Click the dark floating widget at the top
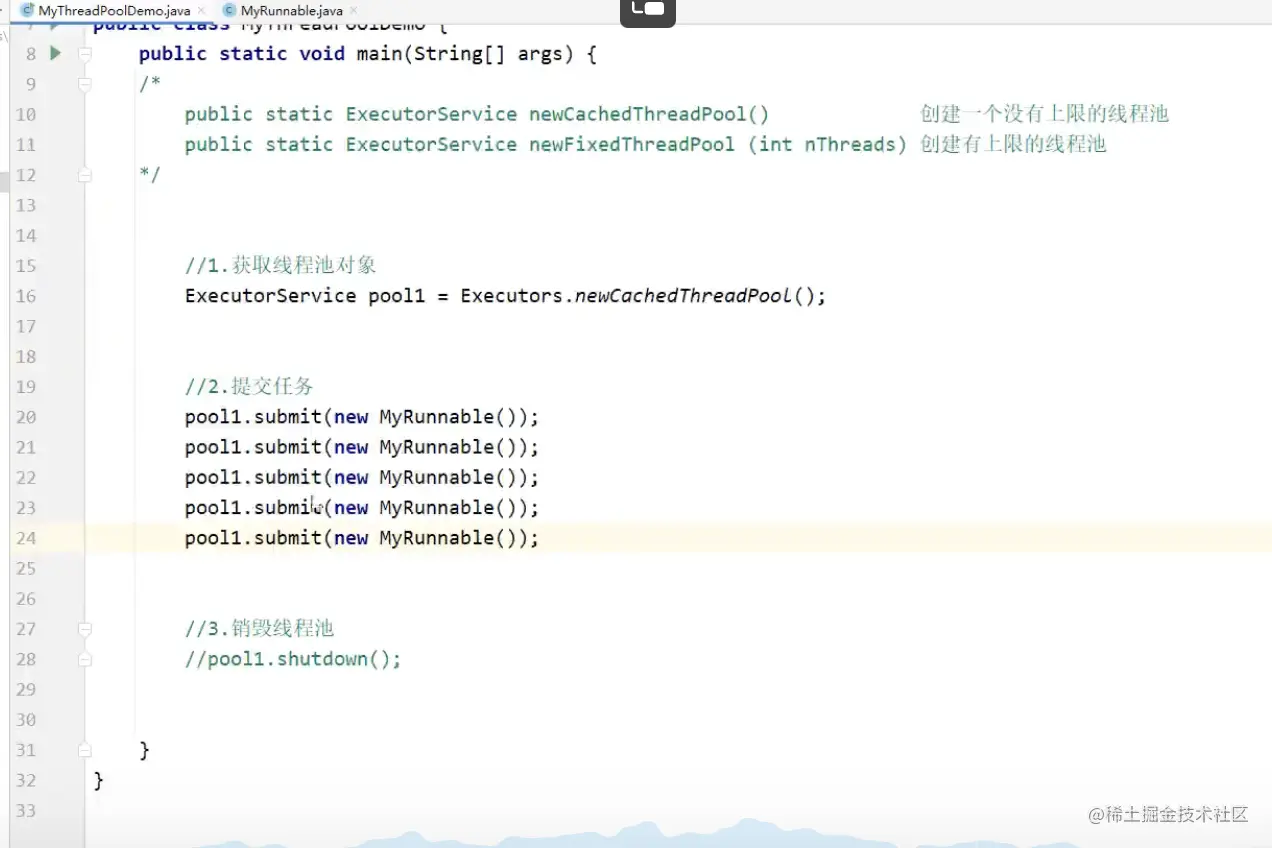1272x848 pixels. click(648, 11)
